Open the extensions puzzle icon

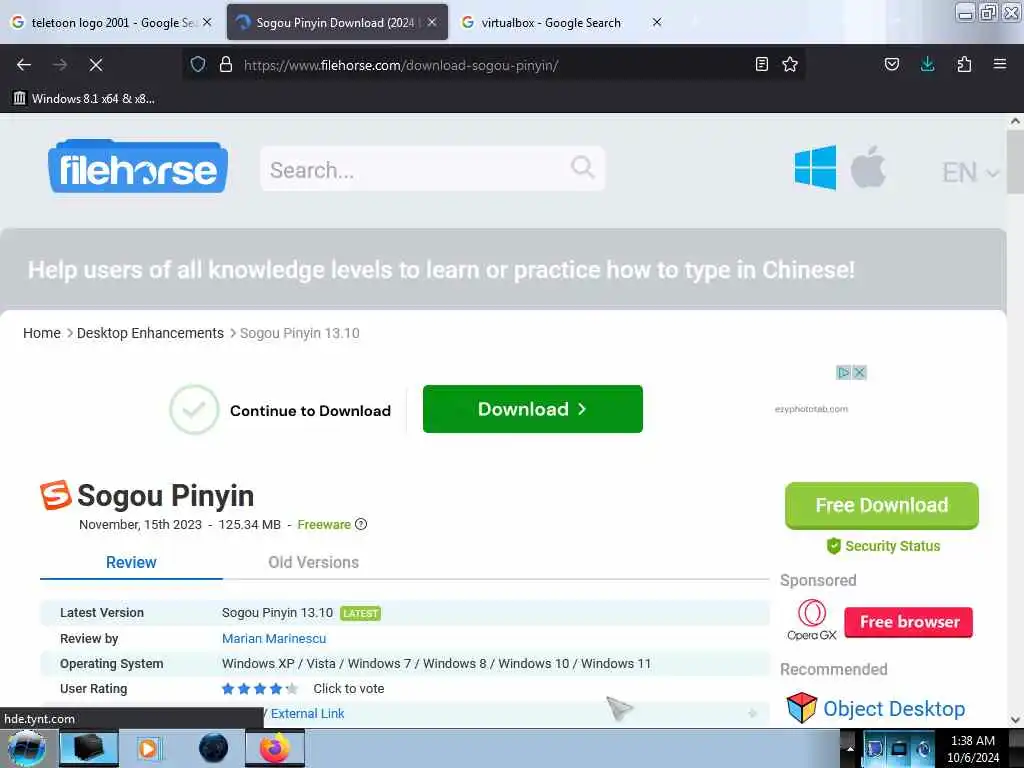coord(964,64)
